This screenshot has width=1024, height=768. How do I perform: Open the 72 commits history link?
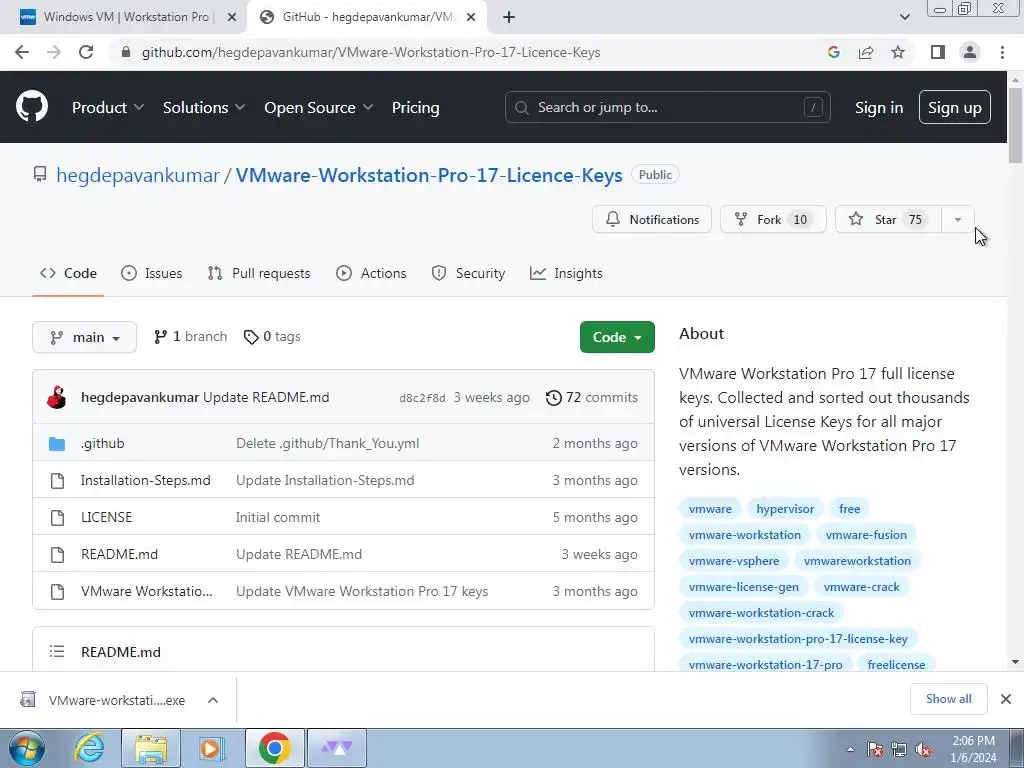pyautogui.click(x=592, y=398)
